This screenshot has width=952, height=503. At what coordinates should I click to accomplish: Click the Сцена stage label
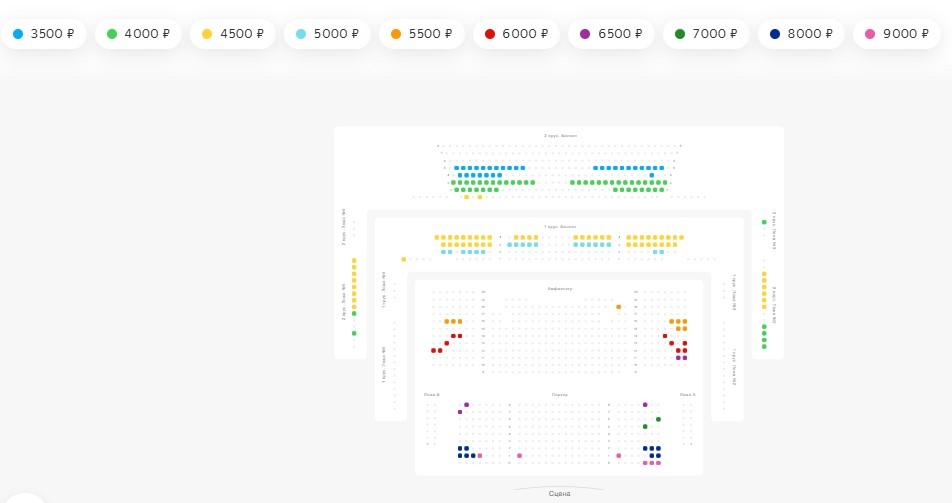click(x=560, y=493)
